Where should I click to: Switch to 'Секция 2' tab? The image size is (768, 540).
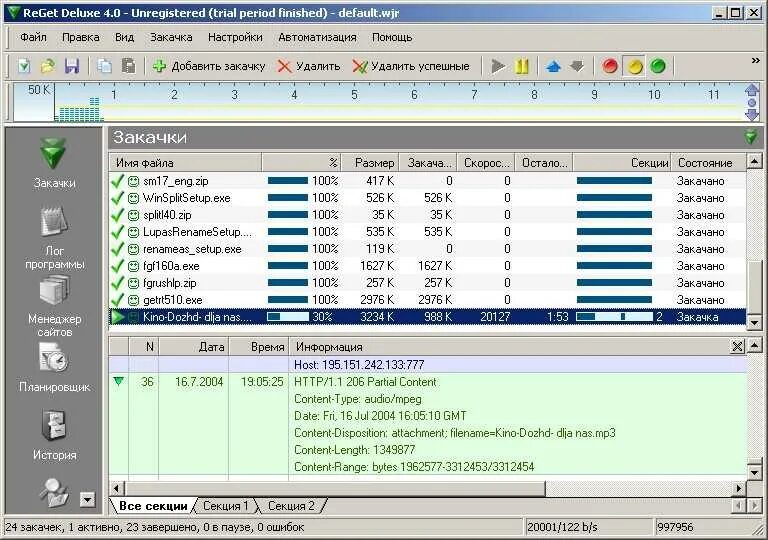pyautogui.click(x=291, y=506)
